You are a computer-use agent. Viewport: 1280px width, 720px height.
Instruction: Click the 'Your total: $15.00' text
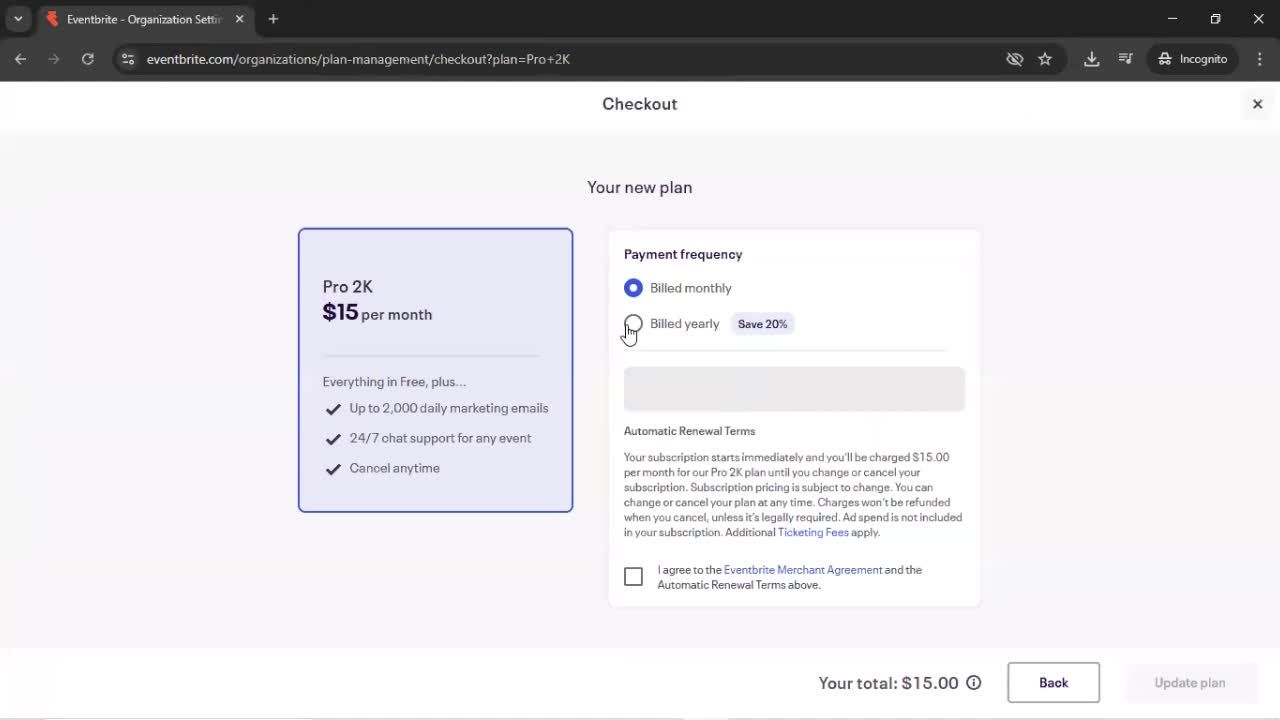tap(888, 683)
